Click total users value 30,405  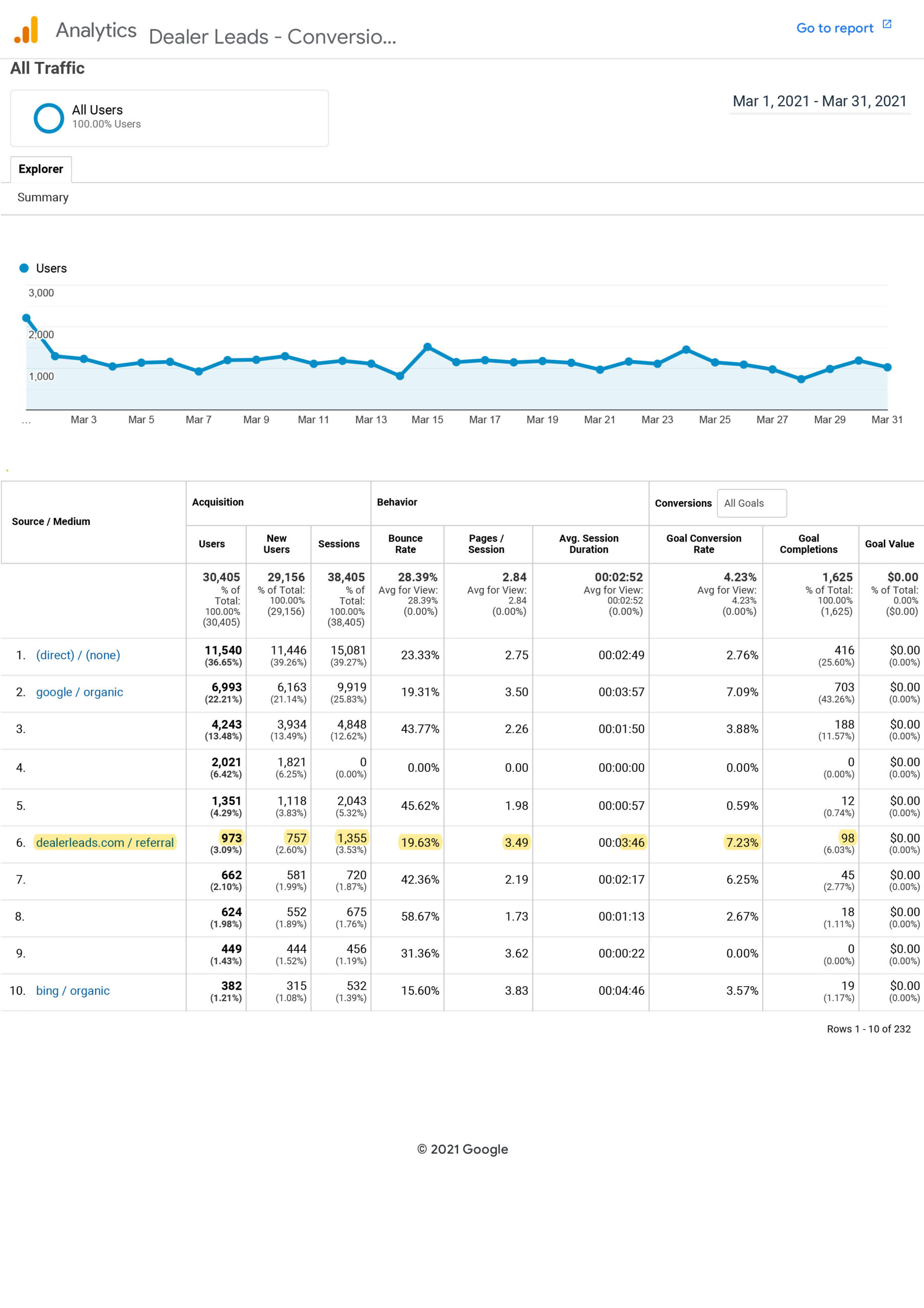(221, 577)
